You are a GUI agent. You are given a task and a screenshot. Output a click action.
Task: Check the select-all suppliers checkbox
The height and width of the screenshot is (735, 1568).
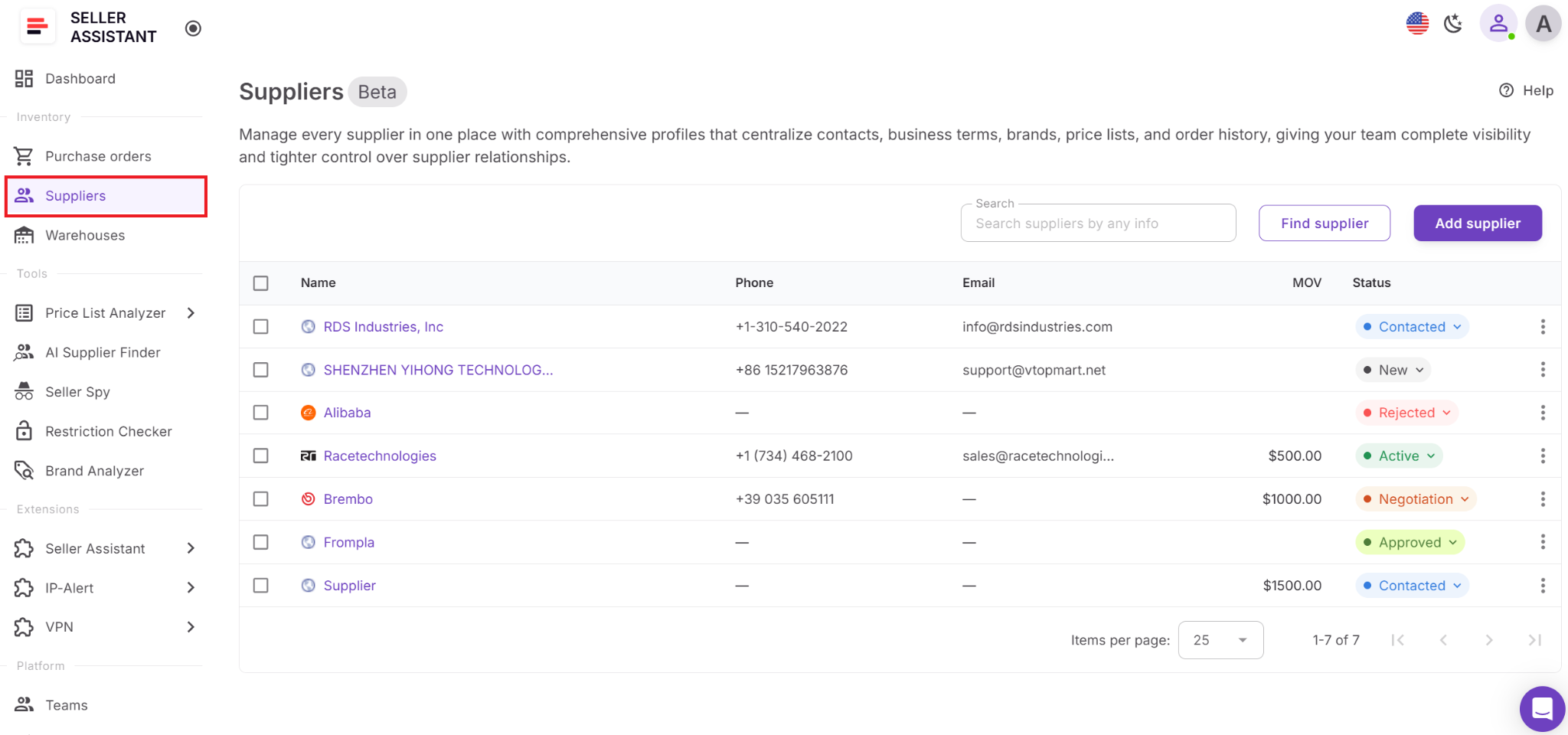[x=260, y=283]
